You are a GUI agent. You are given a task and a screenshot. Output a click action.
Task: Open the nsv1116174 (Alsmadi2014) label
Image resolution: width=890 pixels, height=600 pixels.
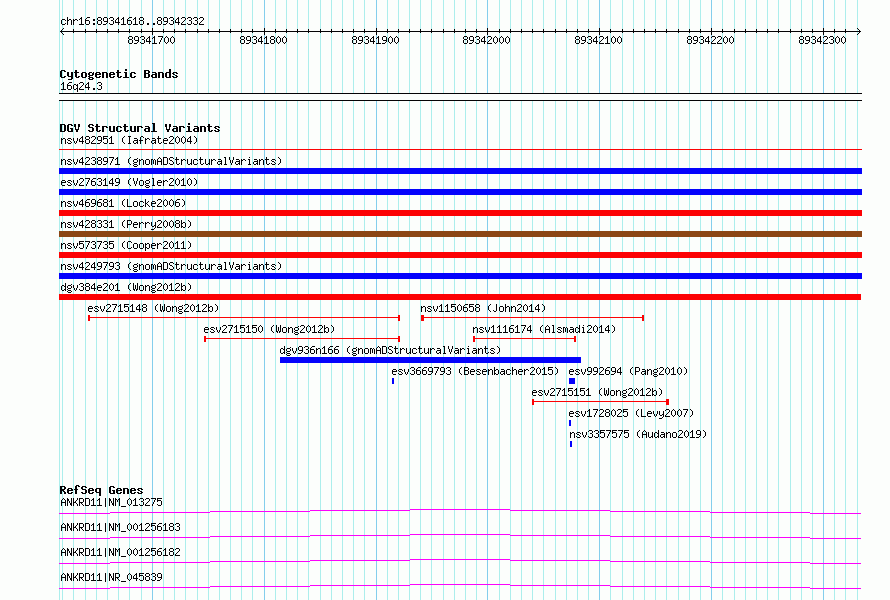(544, 329)
